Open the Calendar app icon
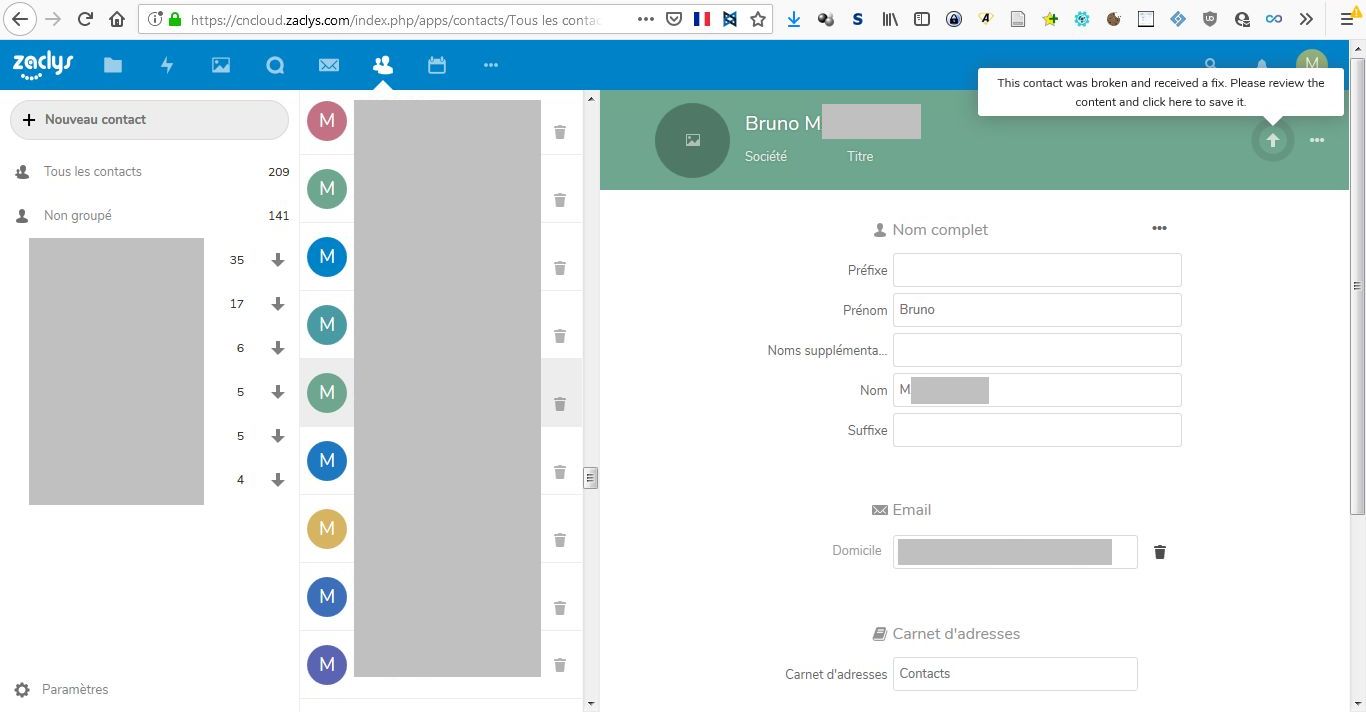The height and width of the screenshot is (712, 1366). point(437,65)
